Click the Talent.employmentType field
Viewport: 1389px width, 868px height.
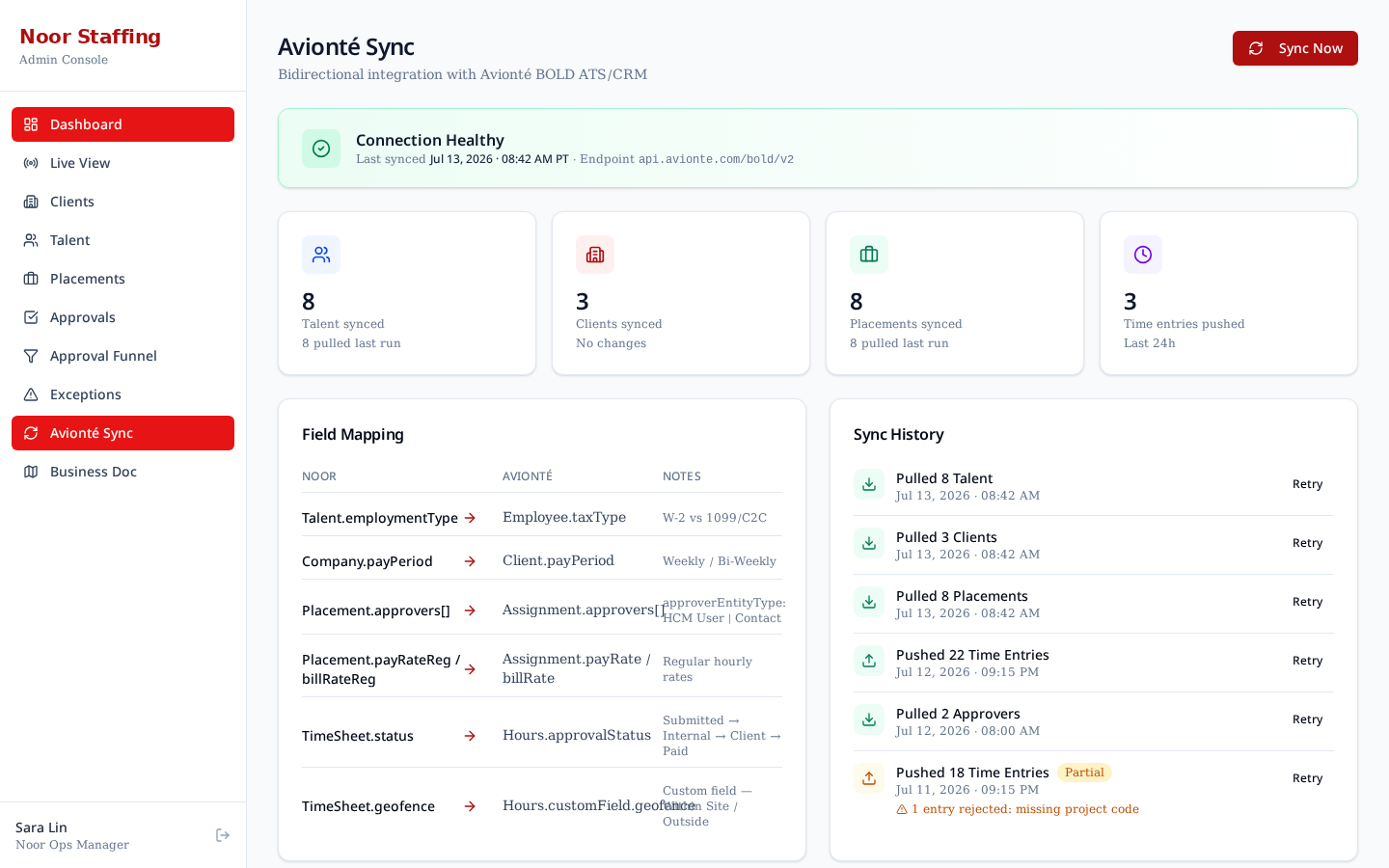click(x=380, y=518)
